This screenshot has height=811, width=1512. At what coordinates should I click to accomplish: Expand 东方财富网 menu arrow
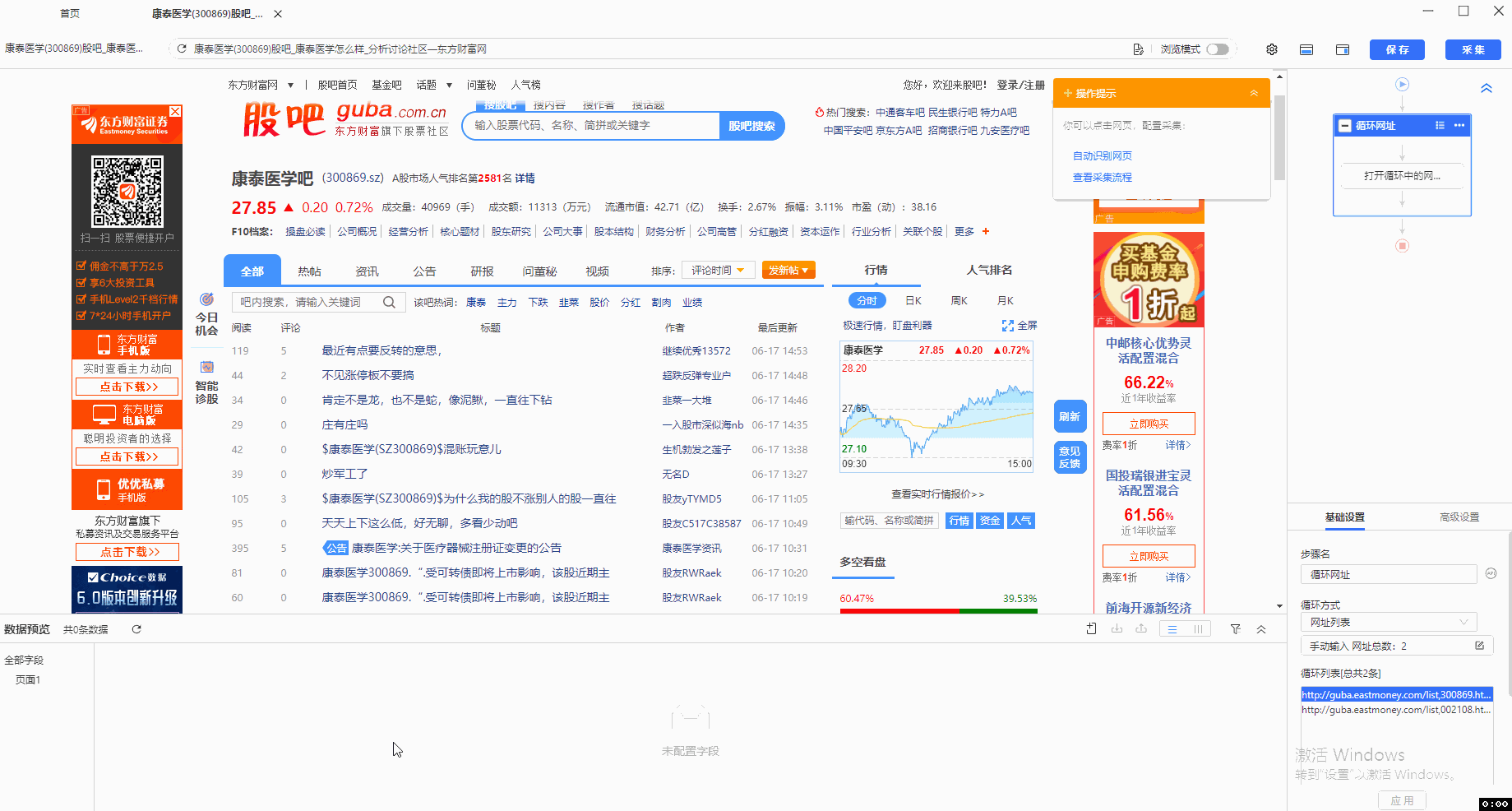pyautogui.click(x=290, y=86)
